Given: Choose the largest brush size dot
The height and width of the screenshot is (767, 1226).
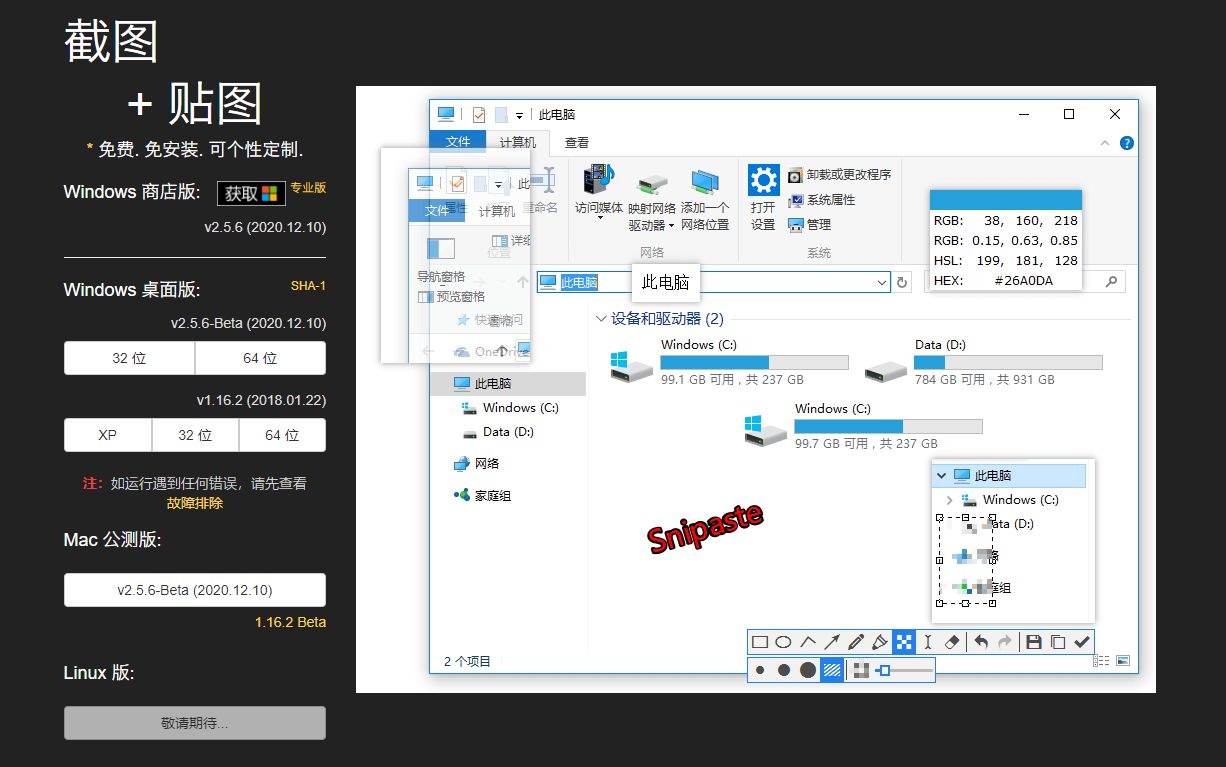Looking at the screenshot, I should [808, 670].
